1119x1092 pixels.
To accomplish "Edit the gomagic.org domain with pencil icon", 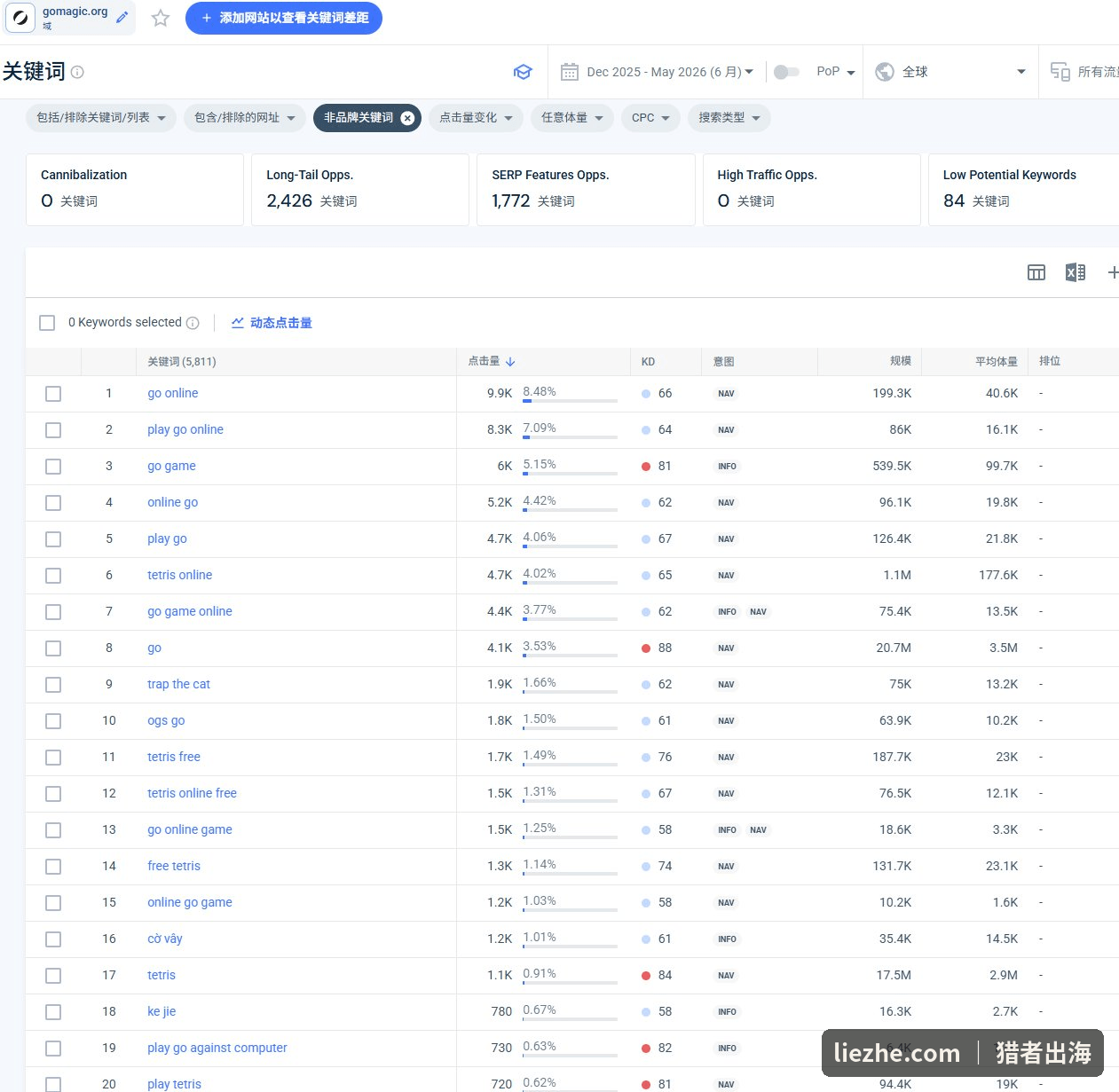I will [122, 17].
